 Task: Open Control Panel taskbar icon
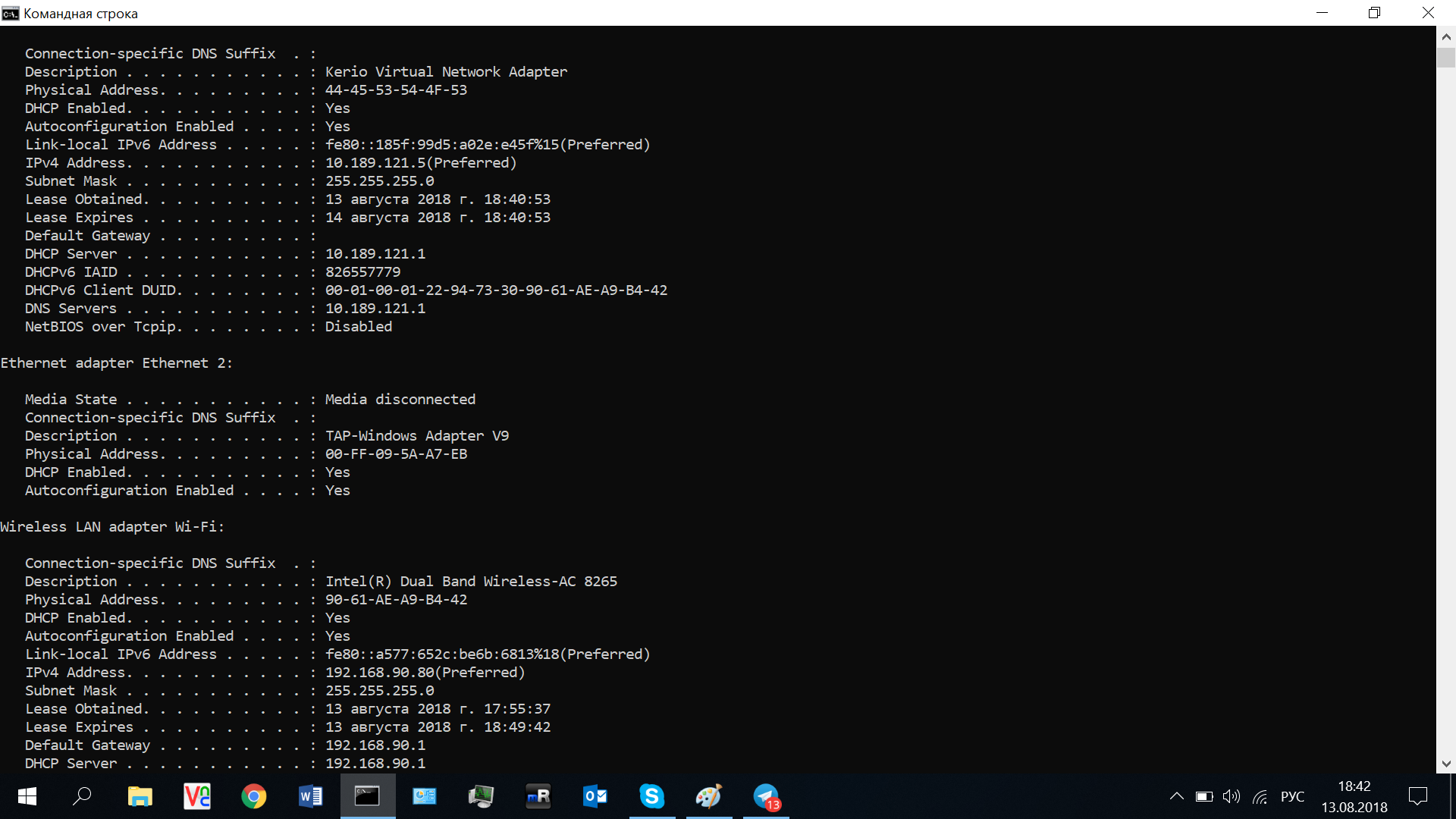425,796
